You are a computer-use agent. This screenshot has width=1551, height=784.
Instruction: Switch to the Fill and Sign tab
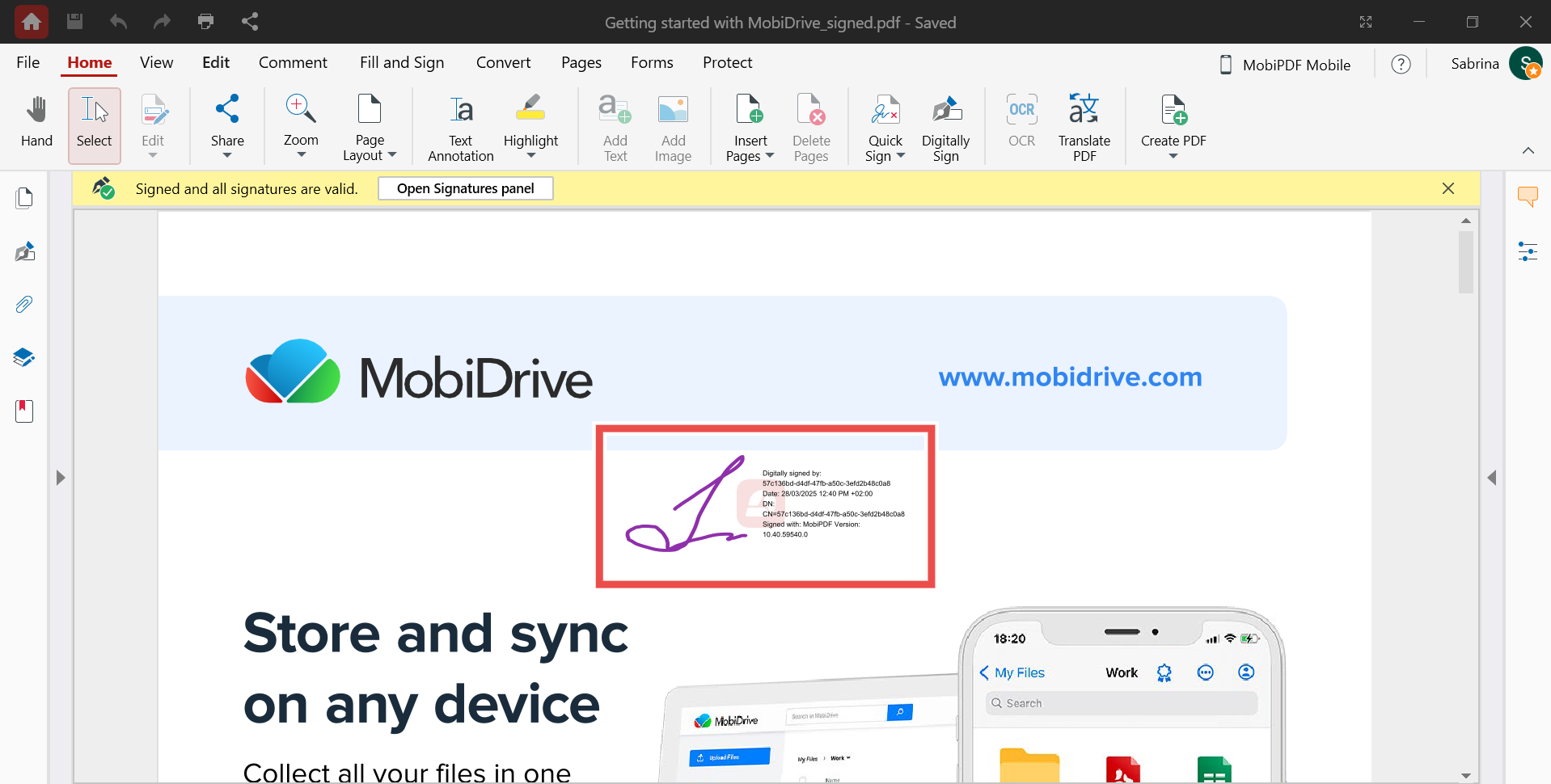(x=402, y=63)
